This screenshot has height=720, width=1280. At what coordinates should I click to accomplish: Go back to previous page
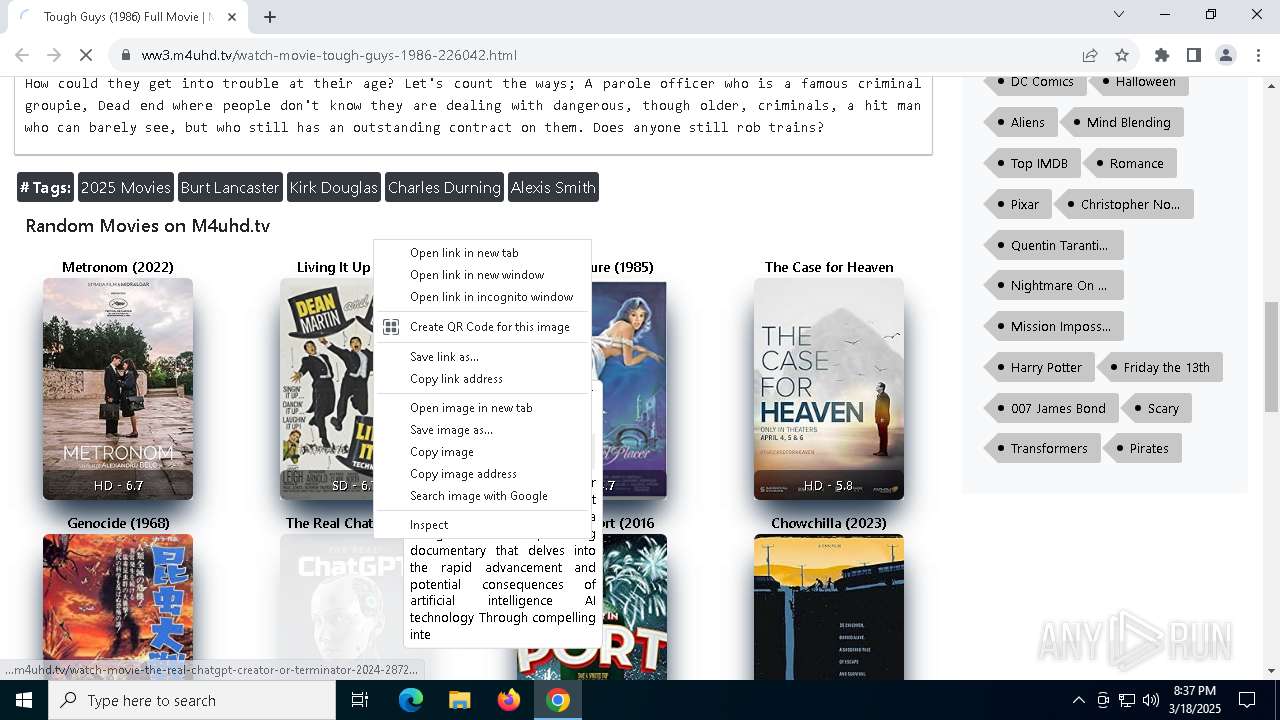[22, 55]
